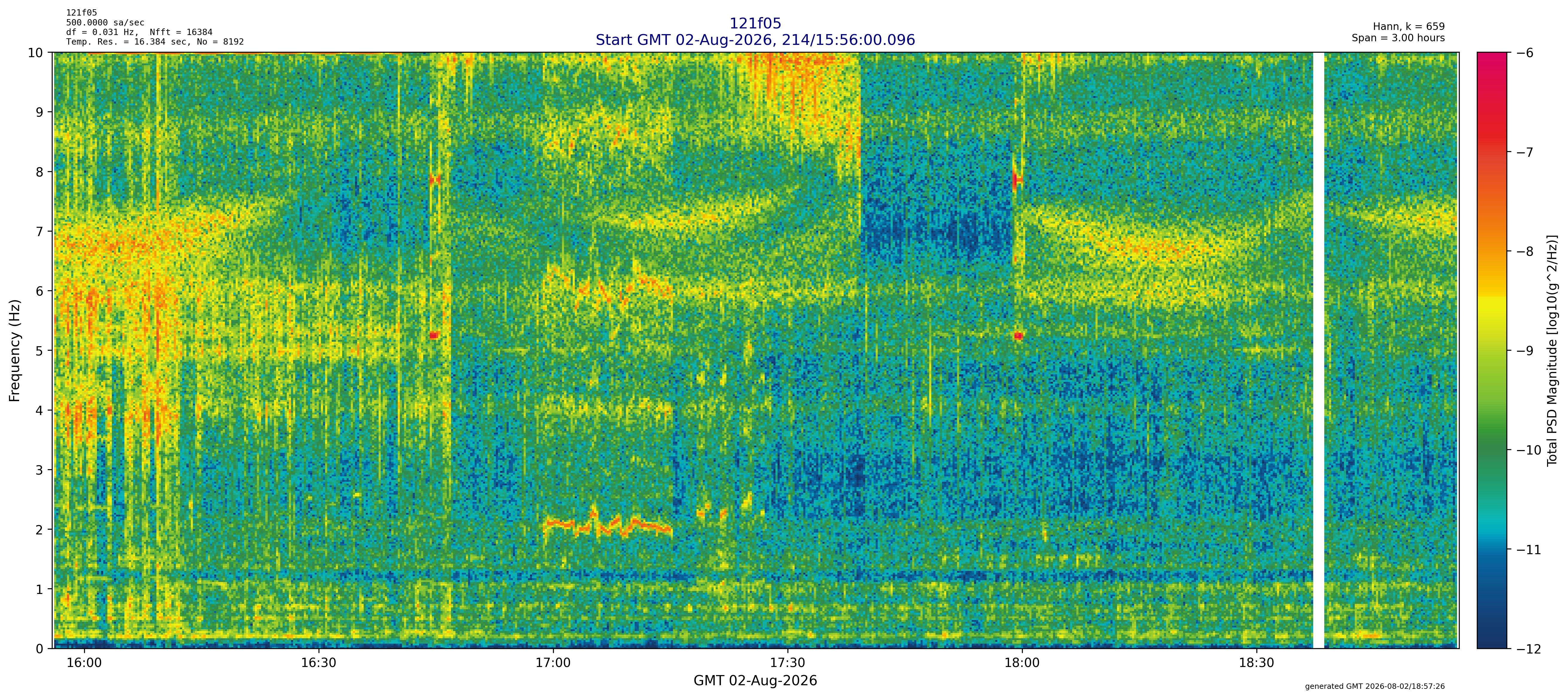
Task: Click the "8" frequency axis tick
Action: point(40,172)
